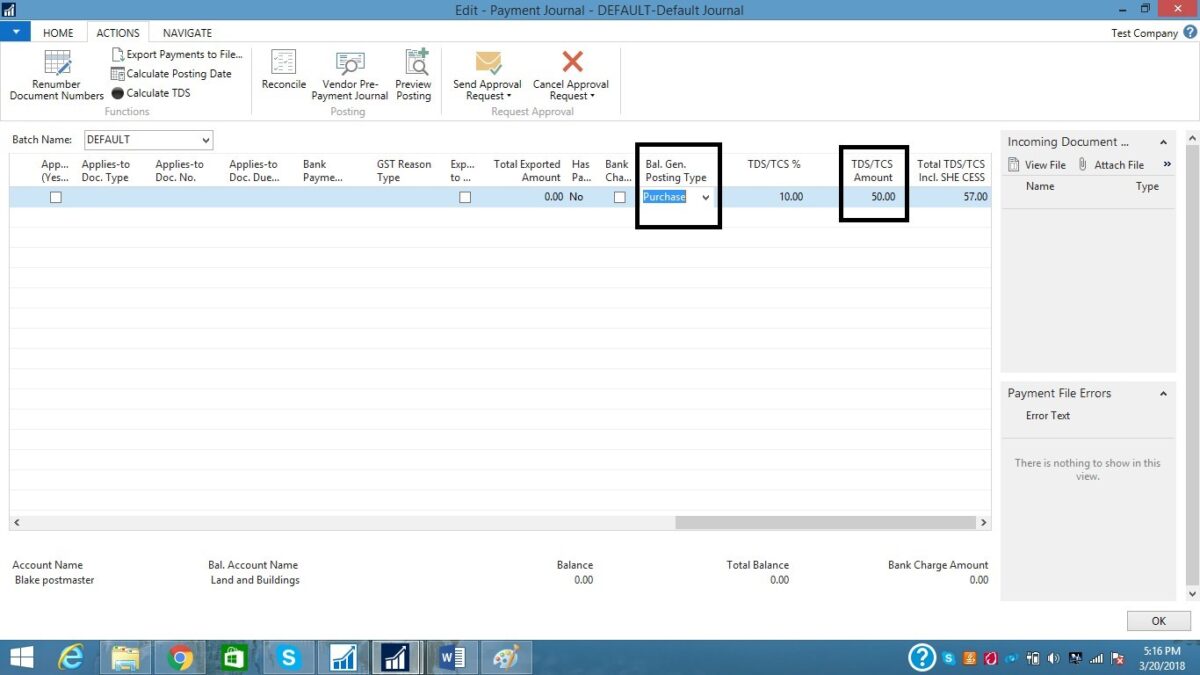
Task: Click the Renumber Document Numbers icon
Action: 57,63
